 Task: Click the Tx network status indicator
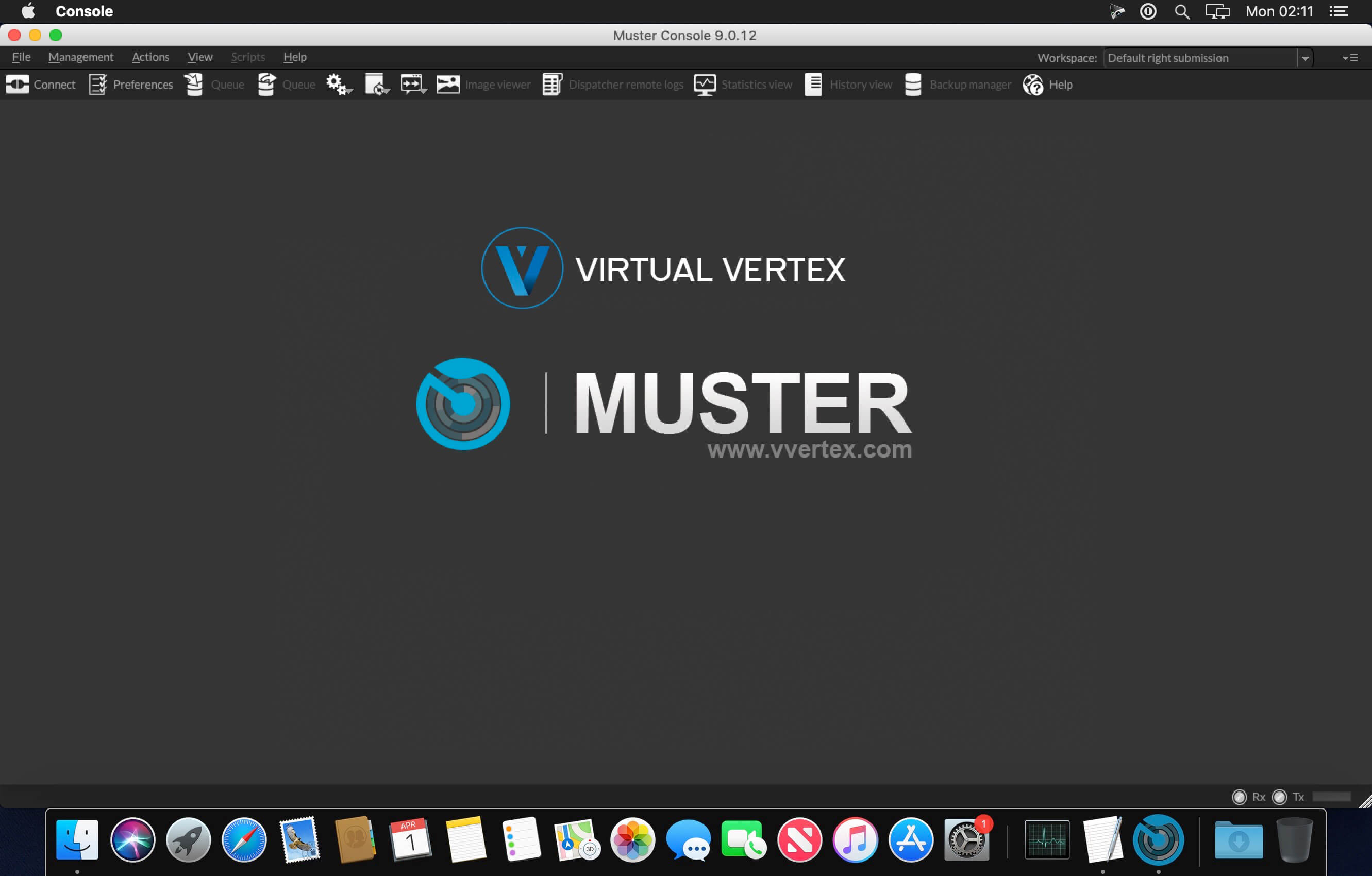click(1280, 796)
